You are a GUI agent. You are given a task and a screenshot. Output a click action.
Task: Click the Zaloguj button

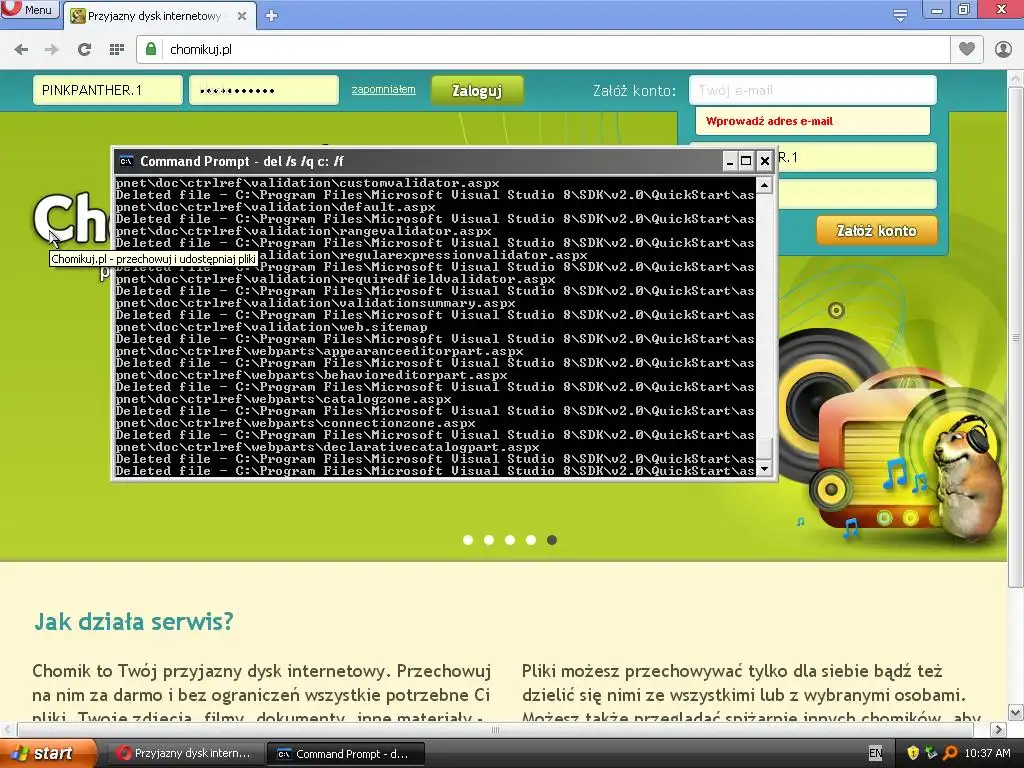point(477,91)
